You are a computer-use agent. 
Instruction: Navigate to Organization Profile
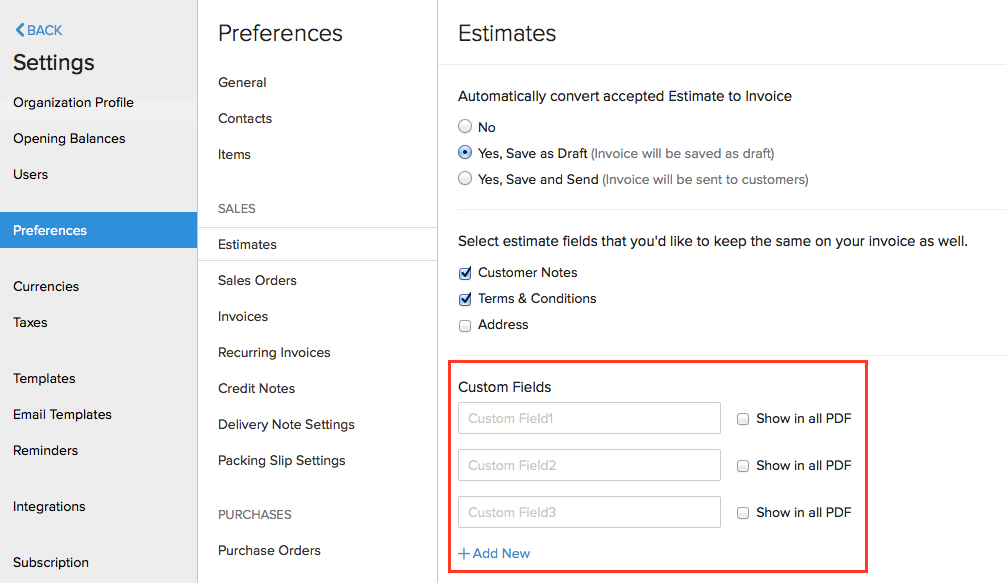click(72, 102)
